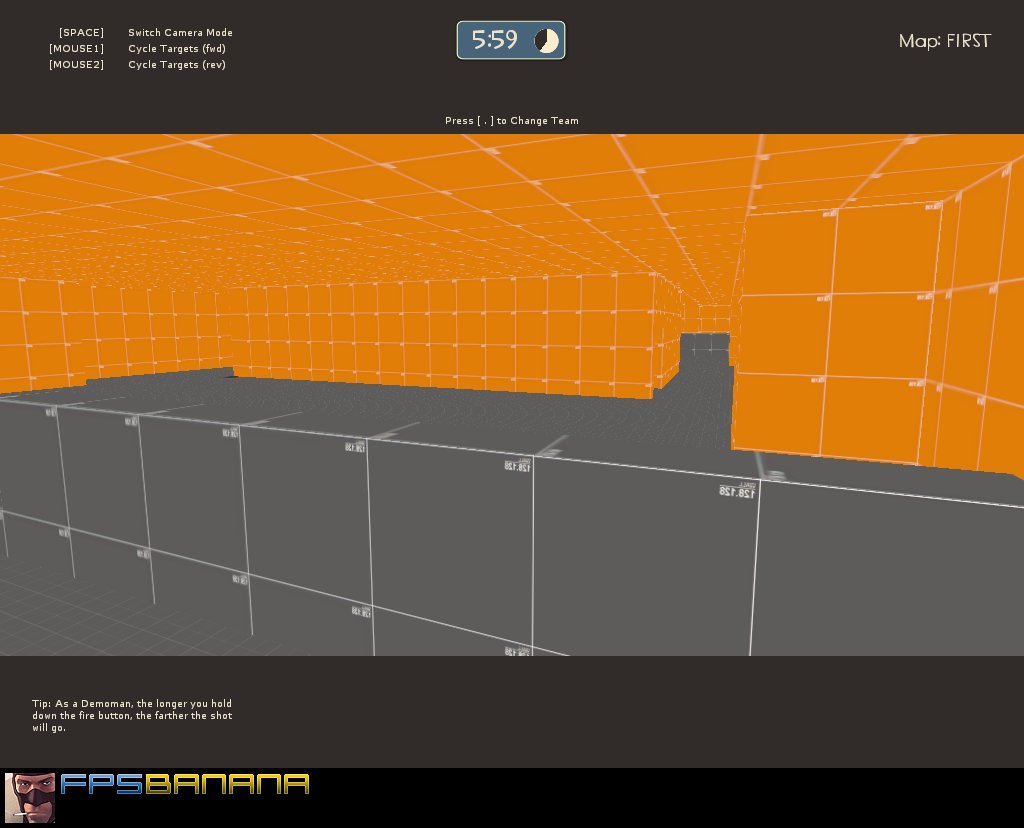Viewport: 1024px width, 828px height.
Task: Click the [SPACE] key label
Action: click(81, 33)
